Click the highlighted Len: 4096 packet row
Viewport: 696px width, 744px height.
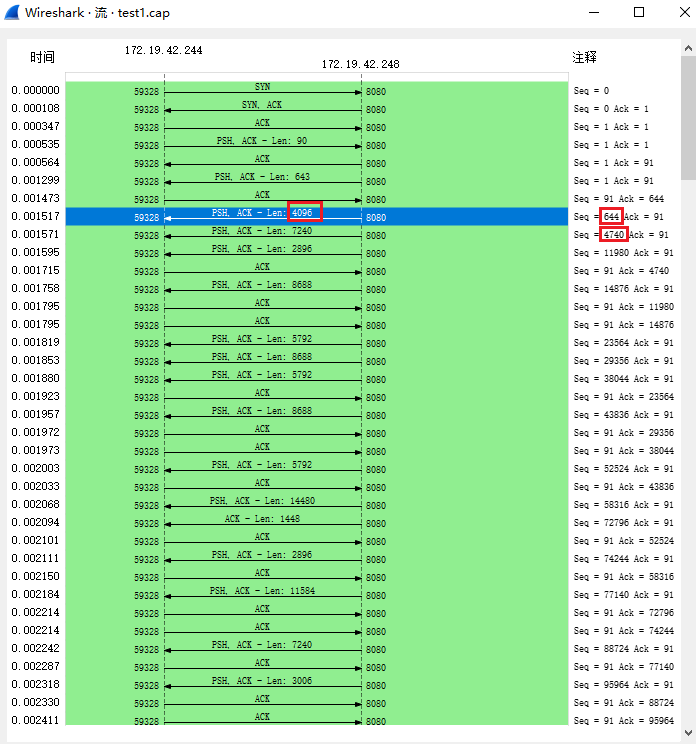pyautogui.click(x=262, y=216)
